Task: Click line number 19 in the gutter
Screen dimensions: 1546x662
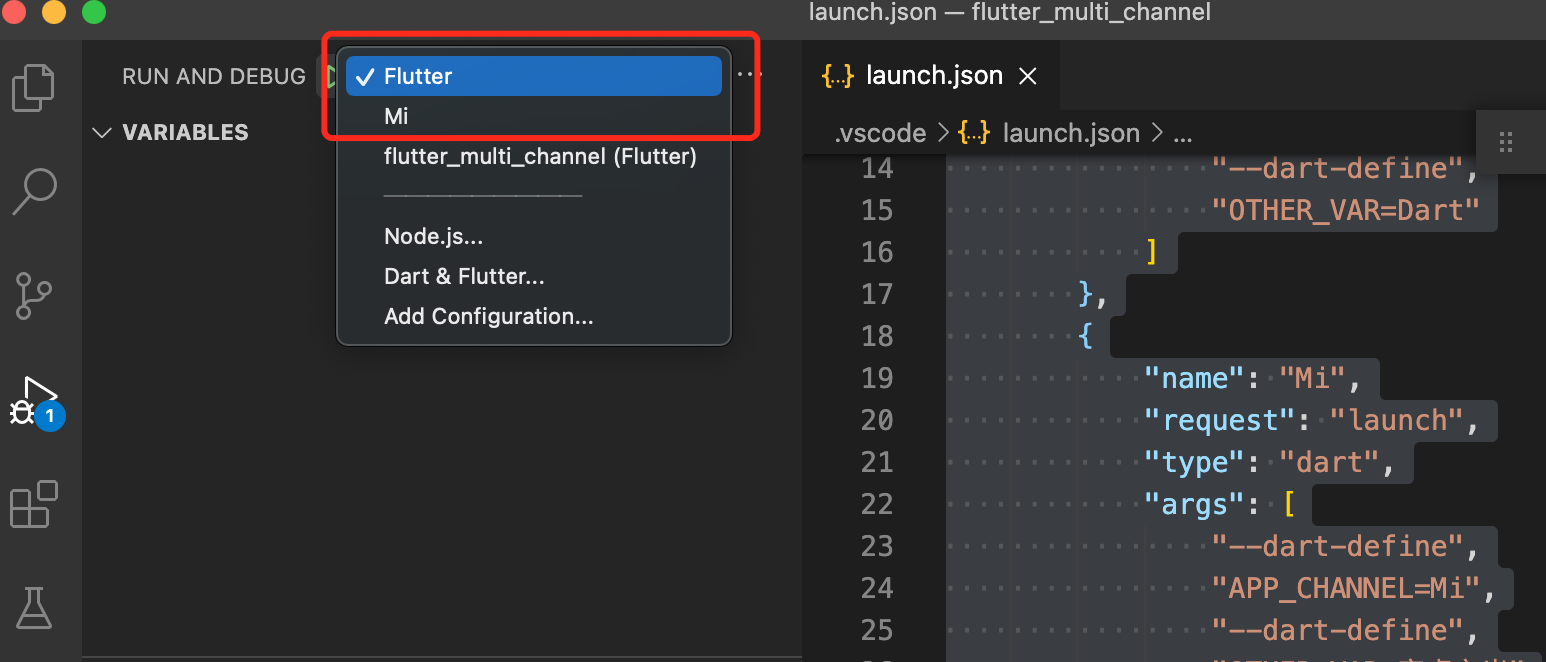Action: (876, 378)
